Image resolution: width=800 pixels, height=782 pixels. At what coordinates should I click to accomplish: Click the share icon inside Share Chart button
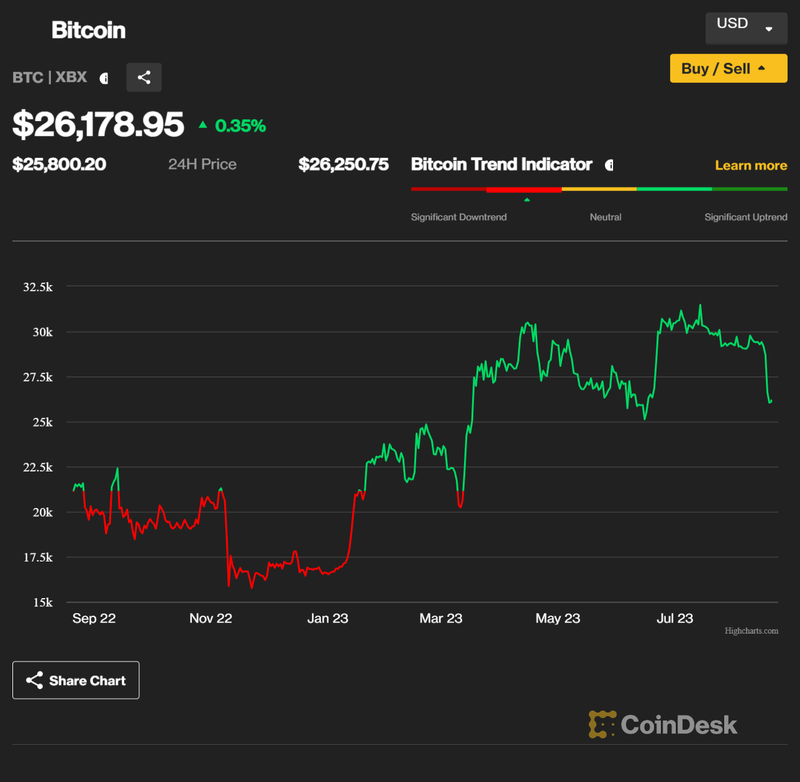coord(33,680)
